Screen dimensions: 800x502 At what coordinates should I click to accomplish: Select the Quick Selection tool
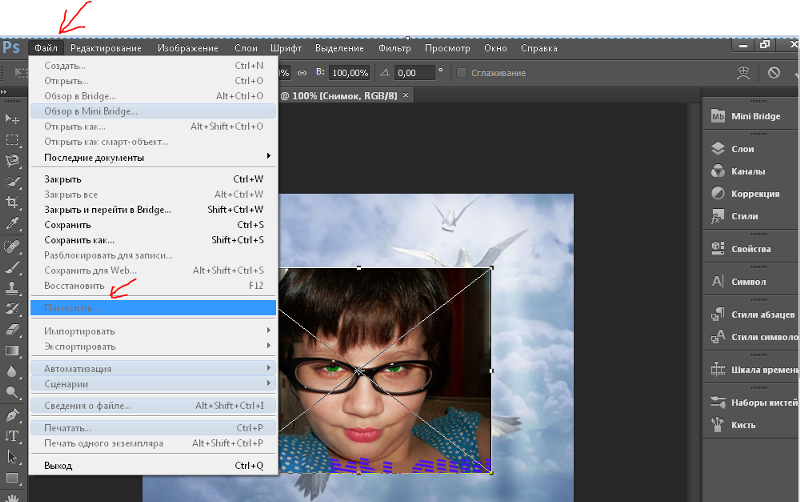12,182
